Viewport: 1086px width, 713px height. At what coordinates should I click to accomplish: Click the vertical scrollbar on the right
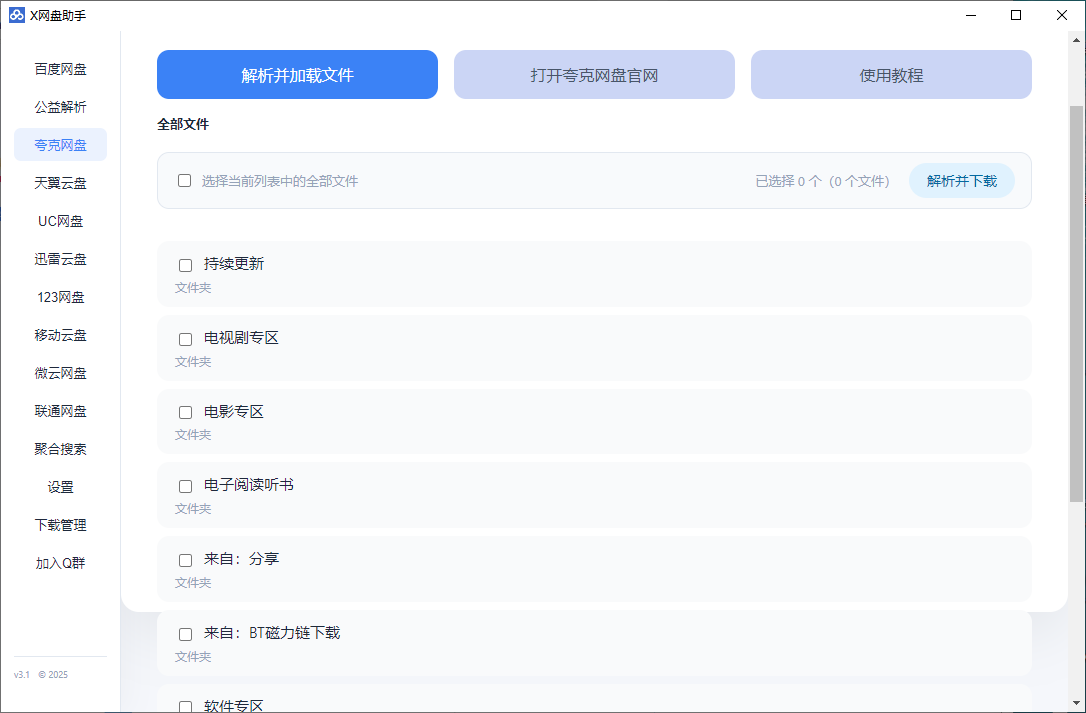[1076, 300]
